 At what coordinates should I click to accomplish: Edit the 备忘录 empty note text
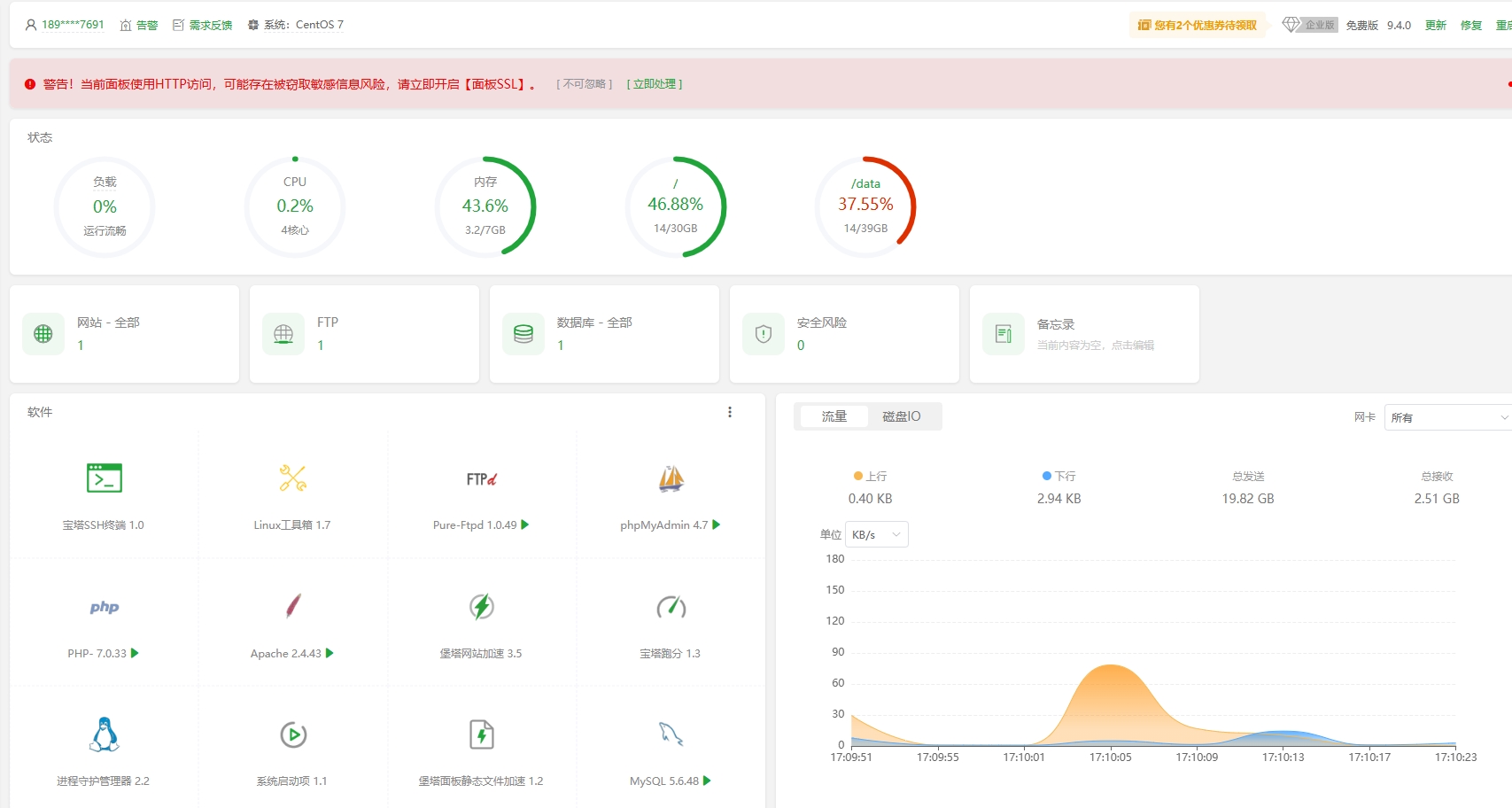point(1096,346)
